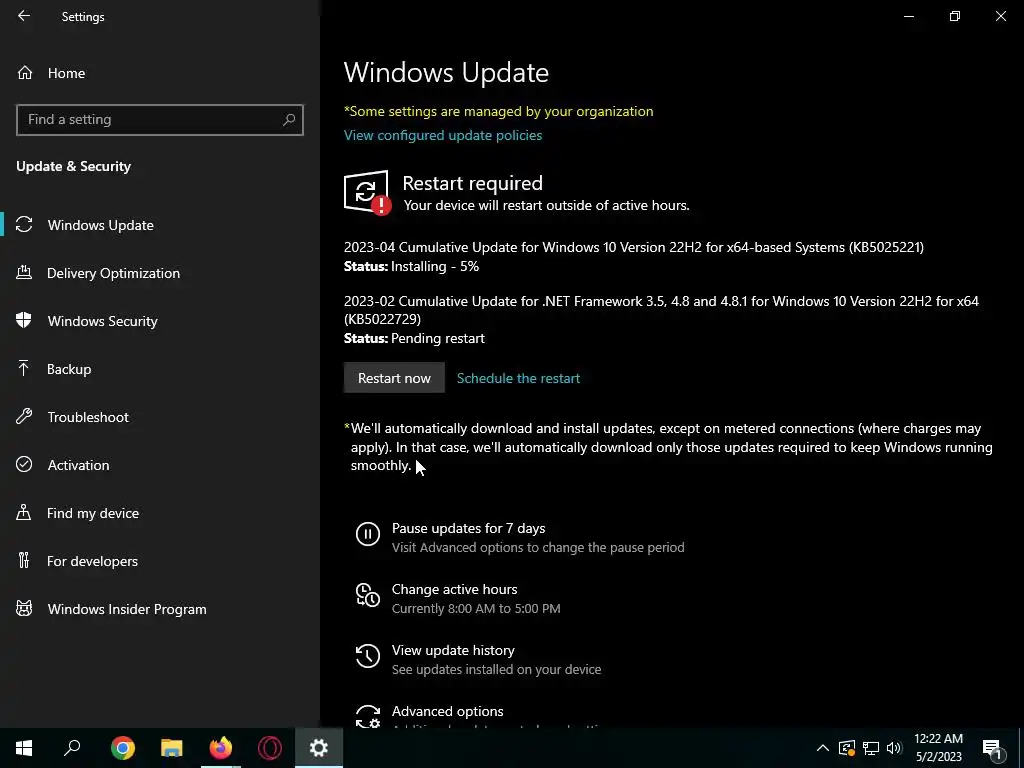The height and width of the screenshot is (768, 1024).
Task: Open the Backup settings page
Action: tap(69, 369)
